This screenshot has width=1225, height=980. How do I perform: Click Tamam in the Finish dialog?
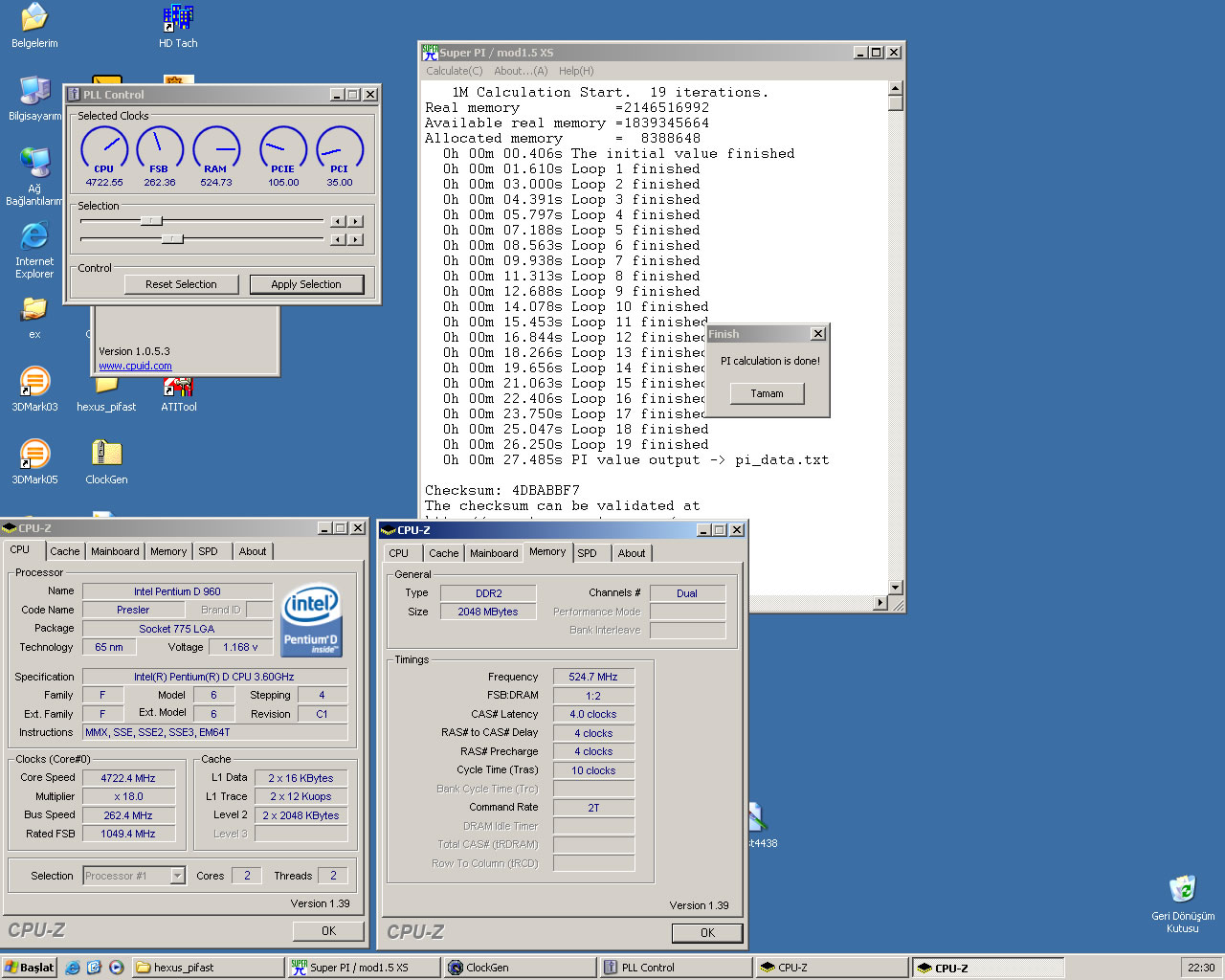pos(768,393)
